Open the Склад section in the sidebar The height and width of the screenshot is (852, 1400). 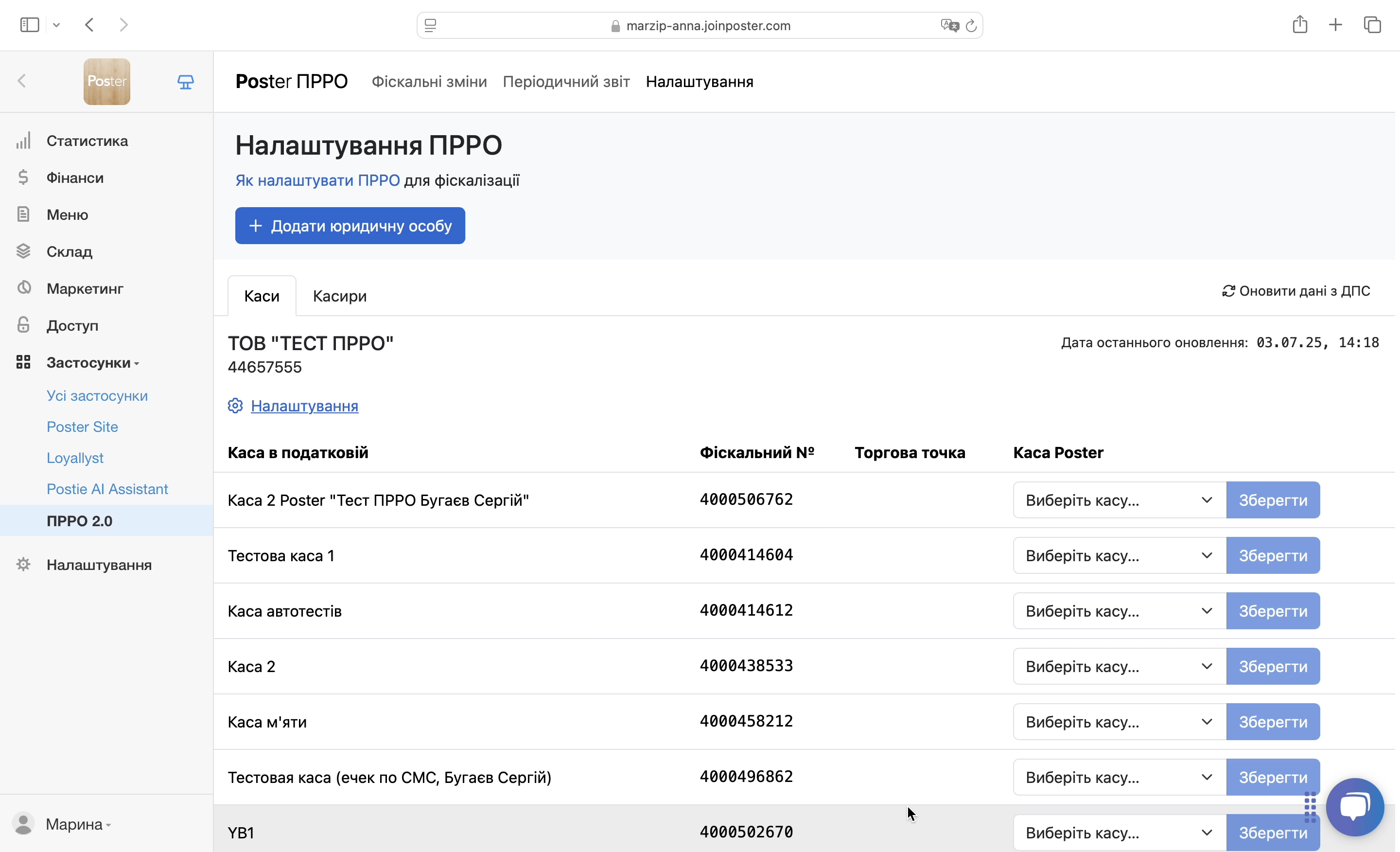pos(70,252)
